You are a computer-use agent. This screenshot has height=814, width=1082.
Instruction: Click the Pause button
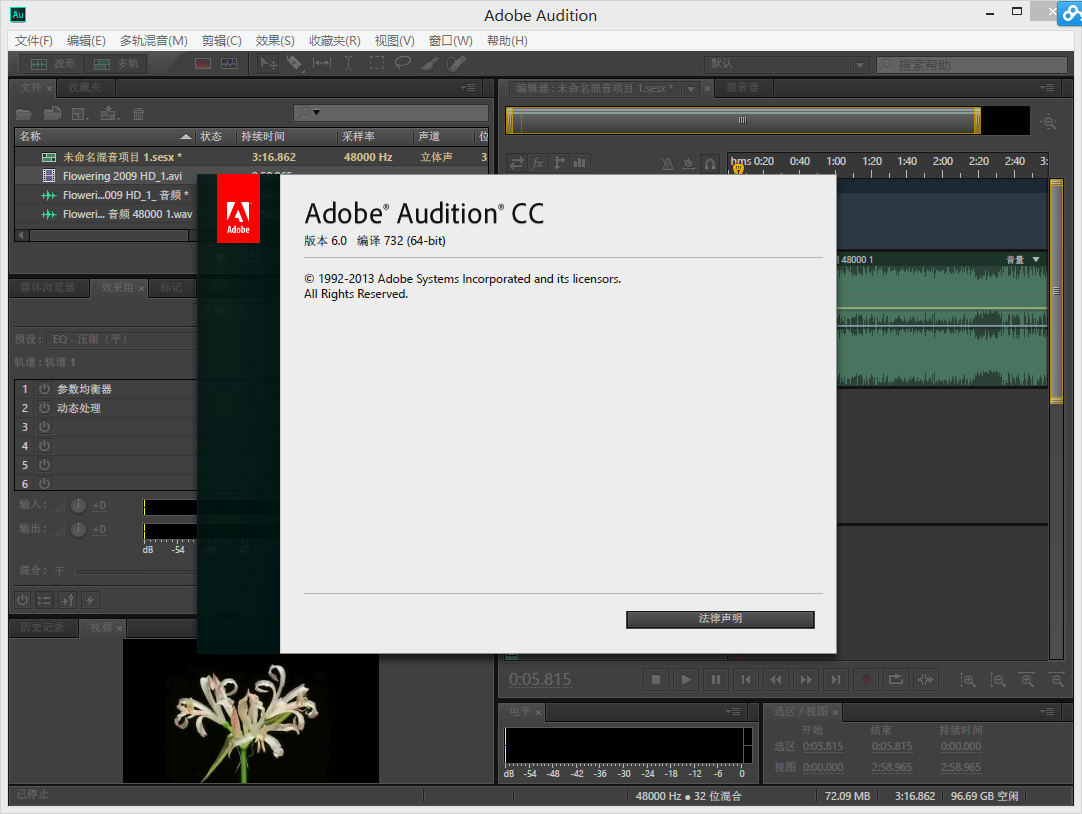point(716,679)
